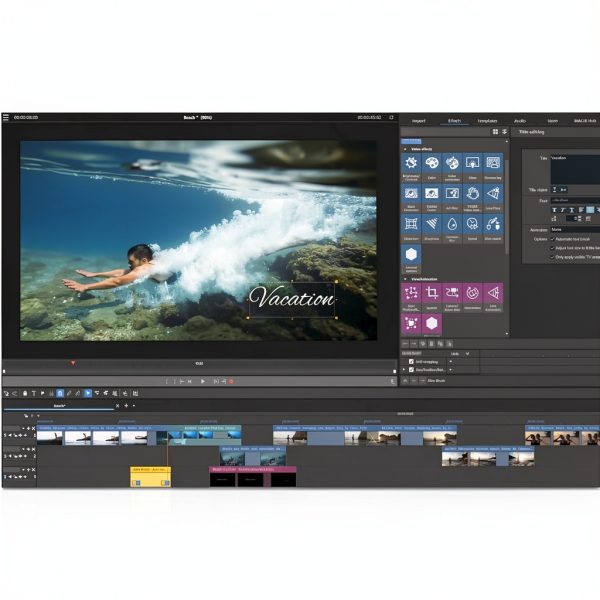Toggle the highlighted magnet snapping button
Screen dimensions: 600x600
[60, 393]
